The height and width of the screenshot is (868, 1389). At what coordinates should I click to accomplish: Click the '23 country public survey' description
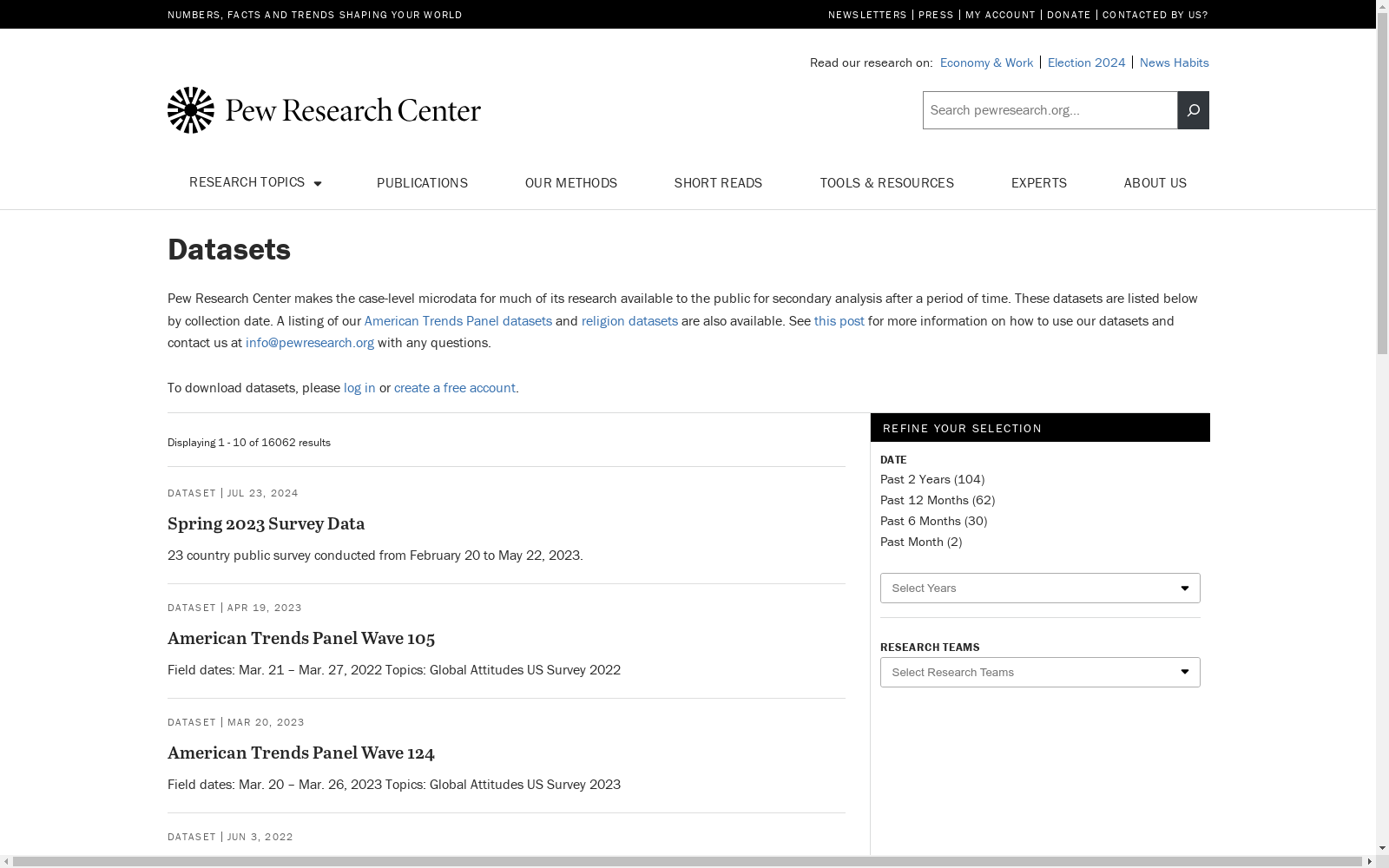point(375,556)
